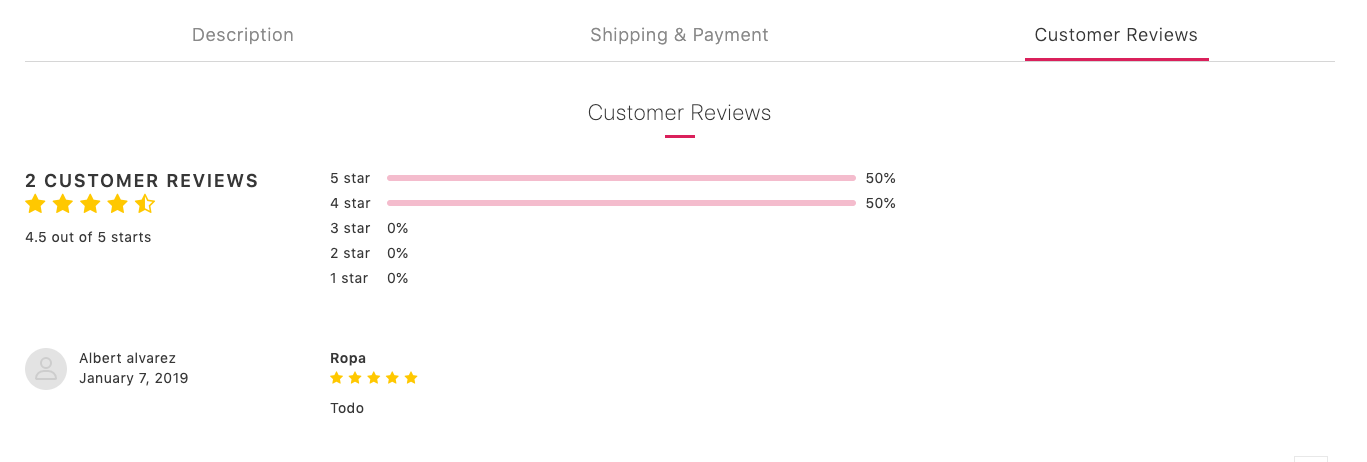This screenshot has width=1367, height=462.
Task: Filter reviews by 5 star label
Action: coord(350,178)
